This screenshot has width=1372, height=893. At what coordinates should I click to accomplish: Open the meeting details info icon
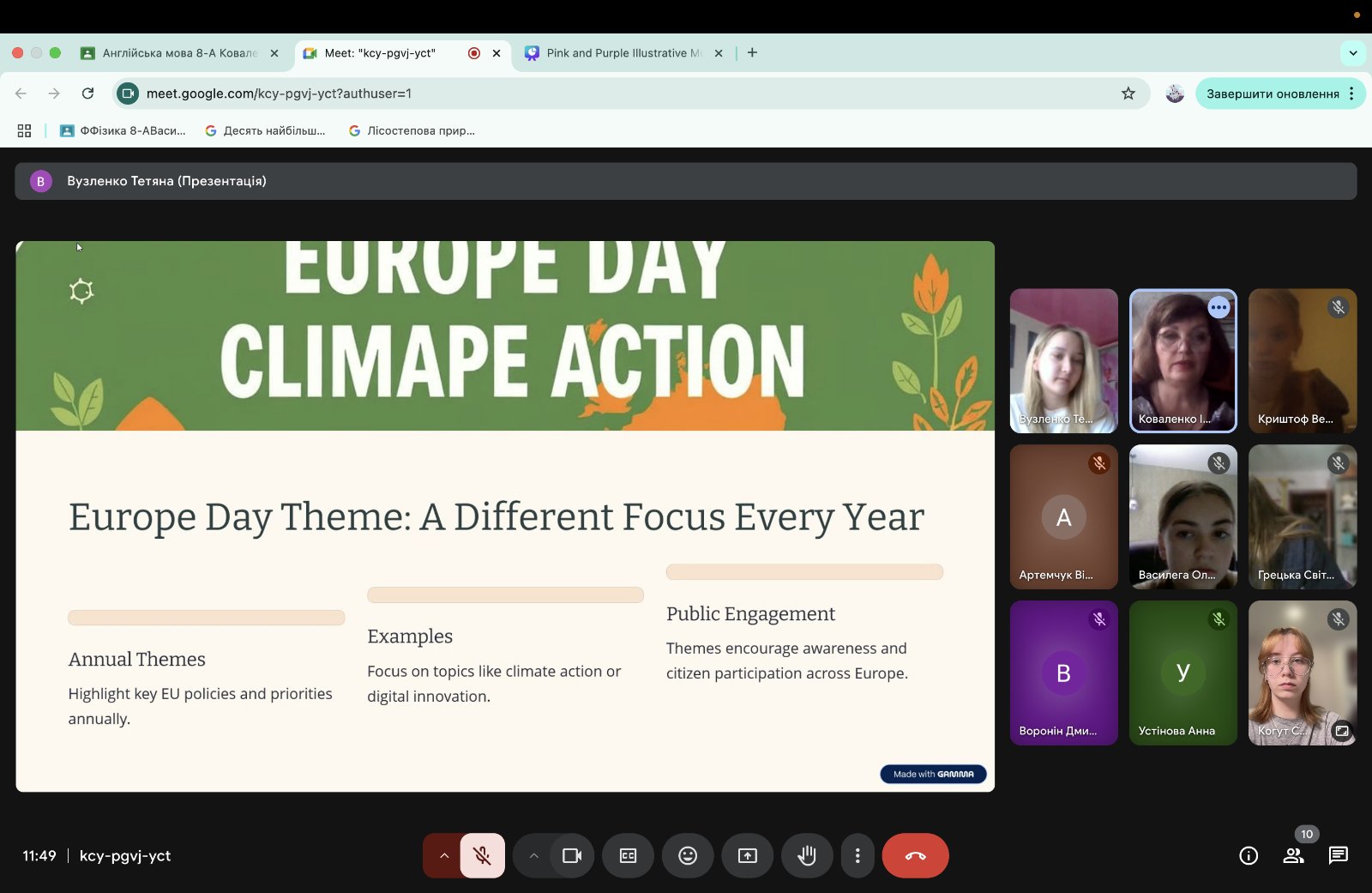click(1249, 855)
